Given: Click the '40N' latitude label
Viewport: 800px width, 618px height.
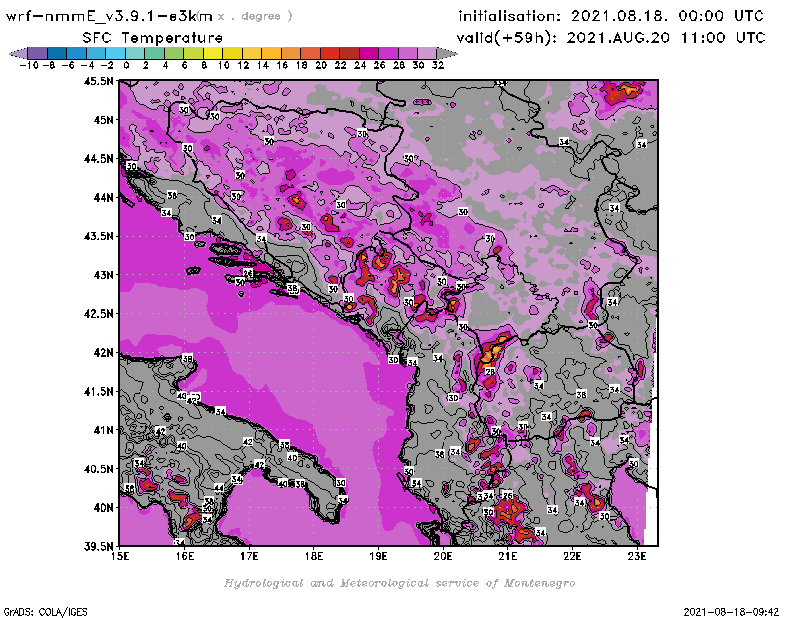Looking at the screenshot, I should [x=104, y=508].
